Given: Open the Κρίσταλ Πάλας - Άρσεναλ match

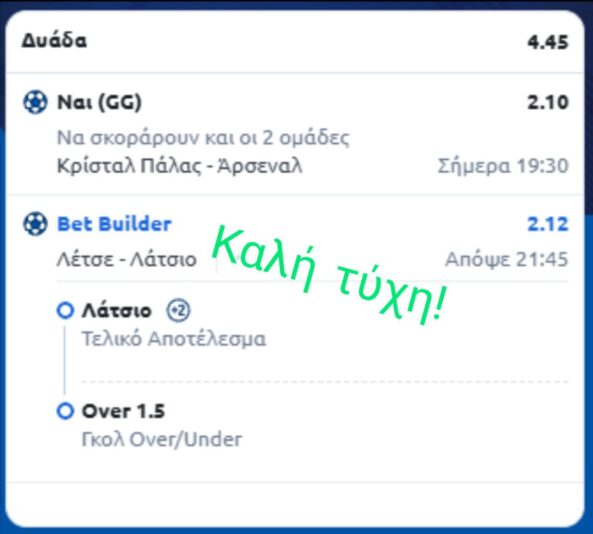Looking at the screenshot, I should [x=180, y=166].
